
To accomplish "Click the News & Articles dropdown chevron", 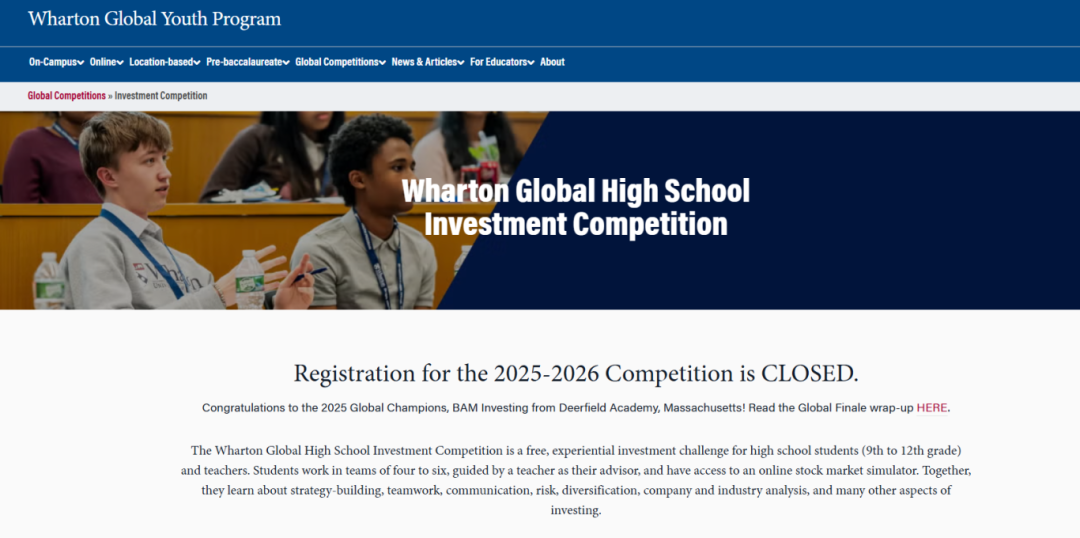I will point(461,63).
